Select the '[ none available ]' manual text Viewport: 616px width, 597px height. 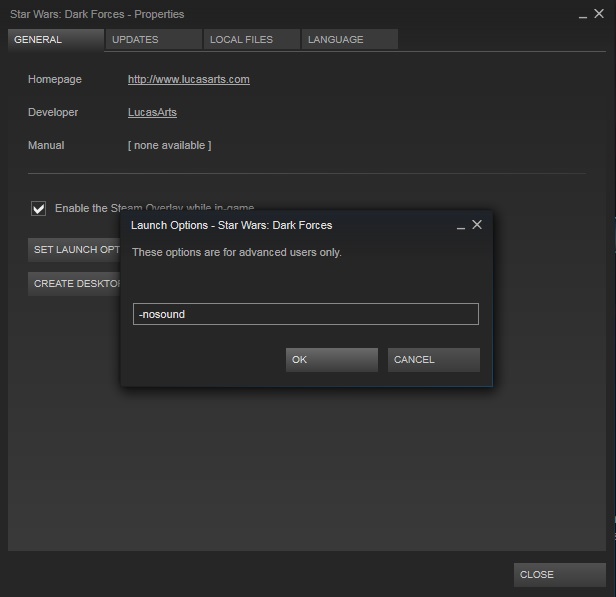tap(170, 145)
